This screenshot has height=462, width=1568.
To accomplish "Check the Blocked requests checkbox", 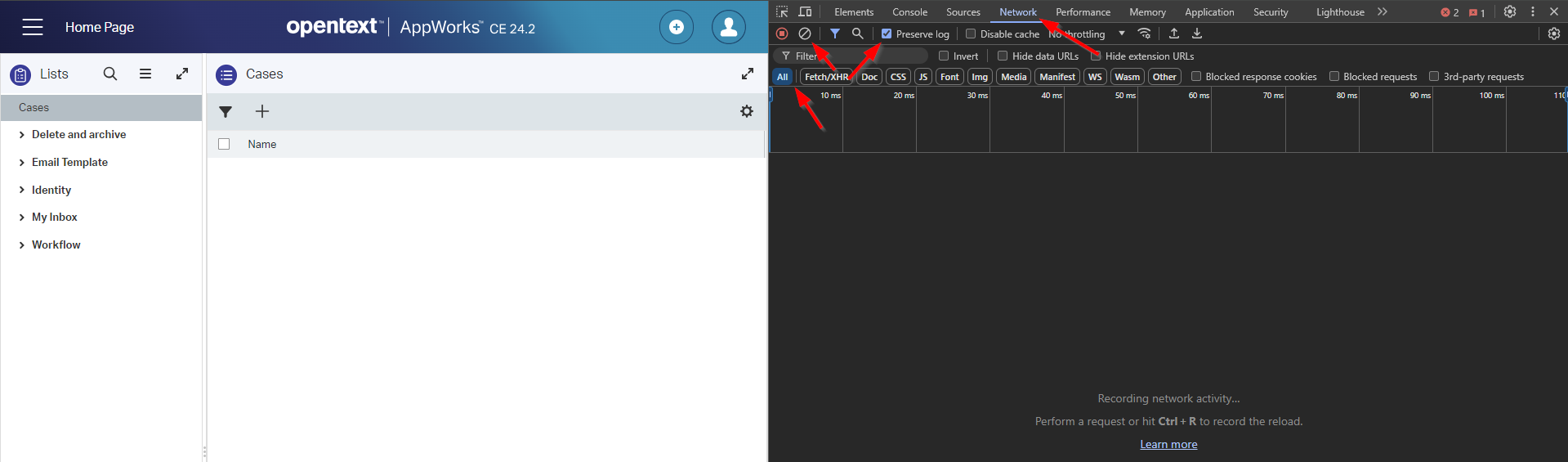I will coord(1334,77).
